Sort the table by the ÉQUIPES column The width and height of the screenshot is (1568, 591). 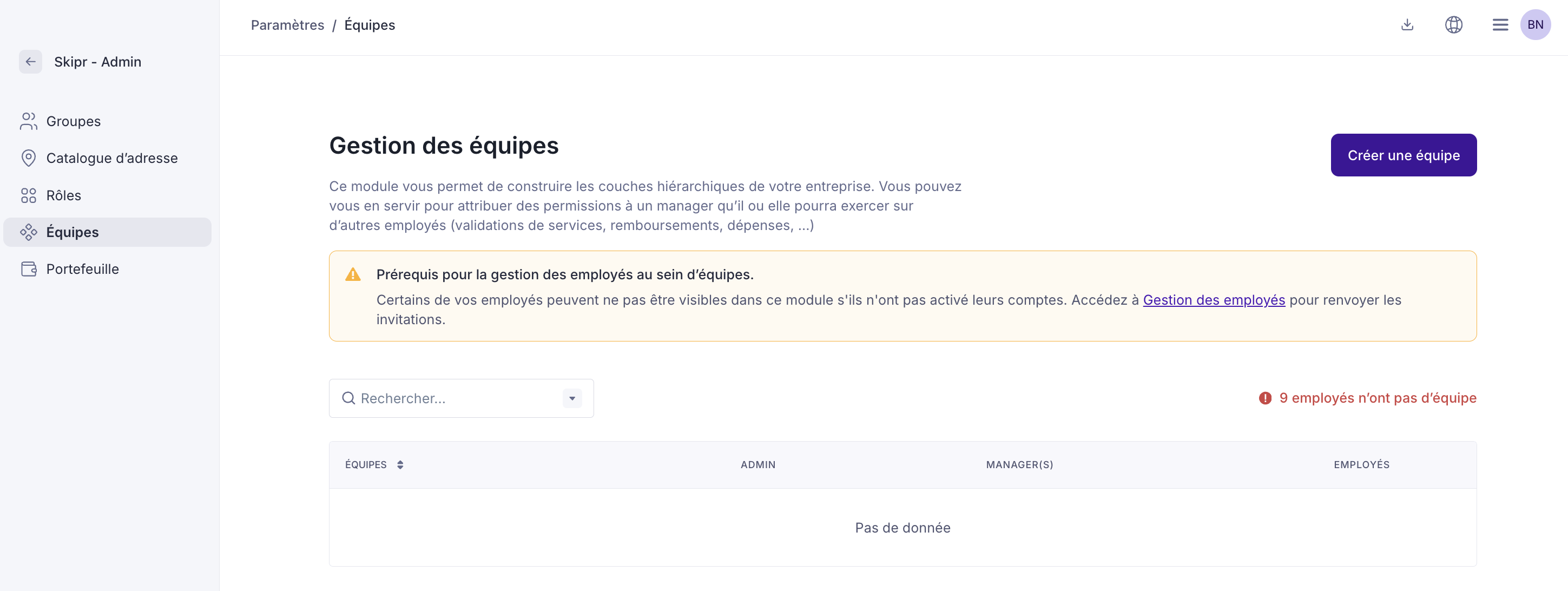[x=400, y=464]
